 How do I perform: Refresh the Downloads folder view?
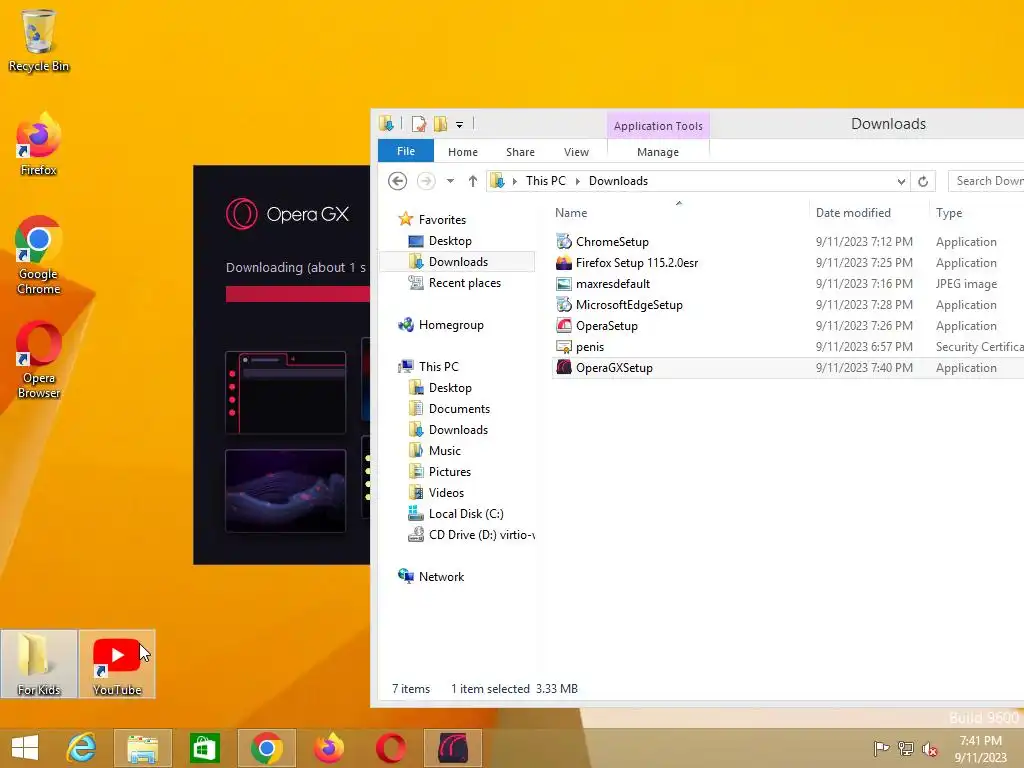pos(923,181)
